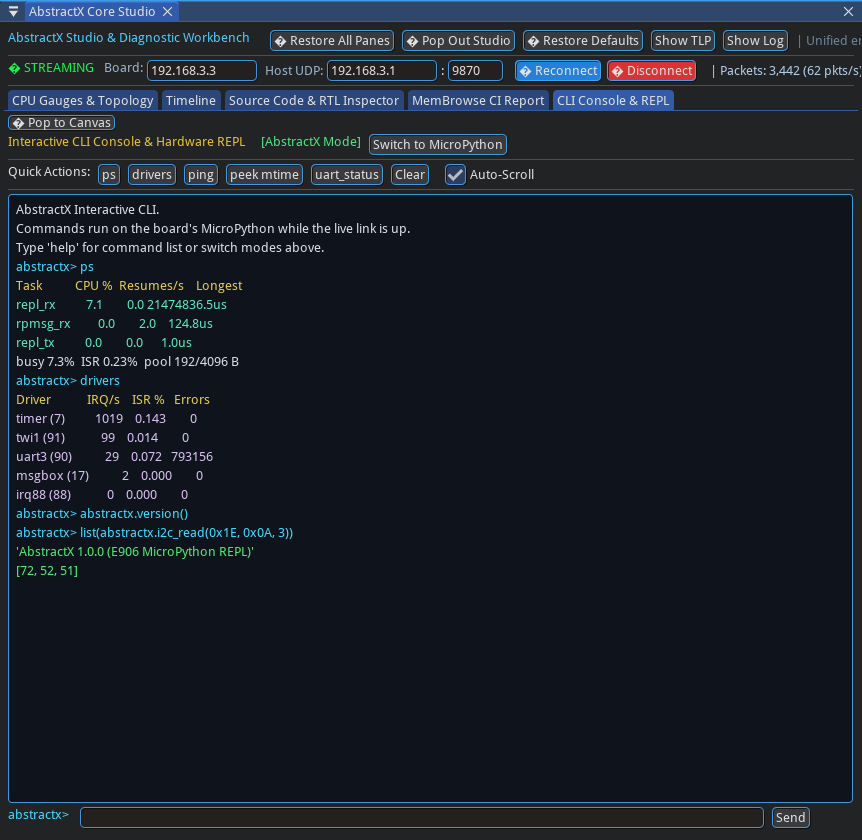The image size is (862, 840).
Task: Click the timer (7) driver row
Action: [x=106, y=419]
